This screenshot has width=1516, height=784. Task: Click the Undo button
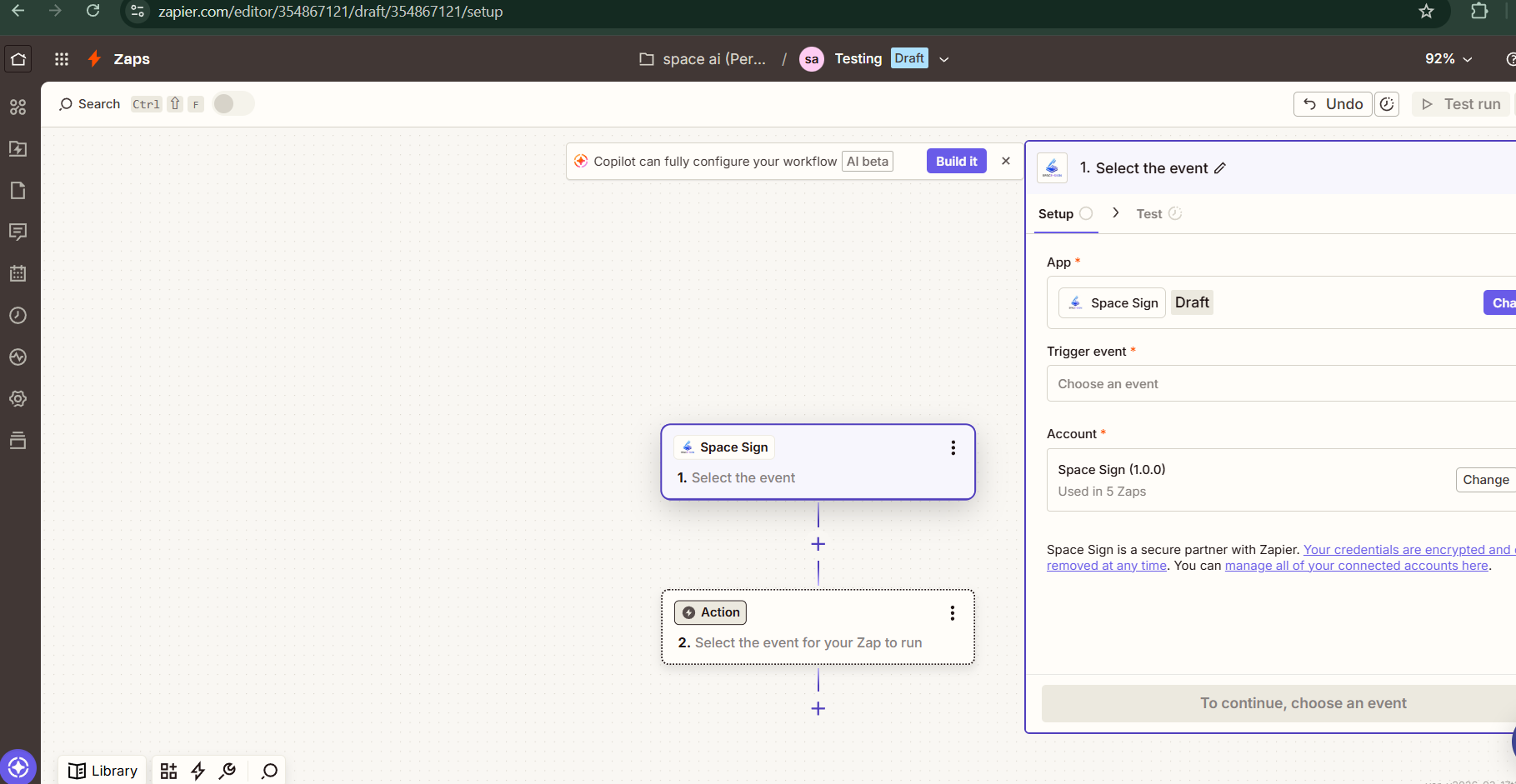(1333, 104)
